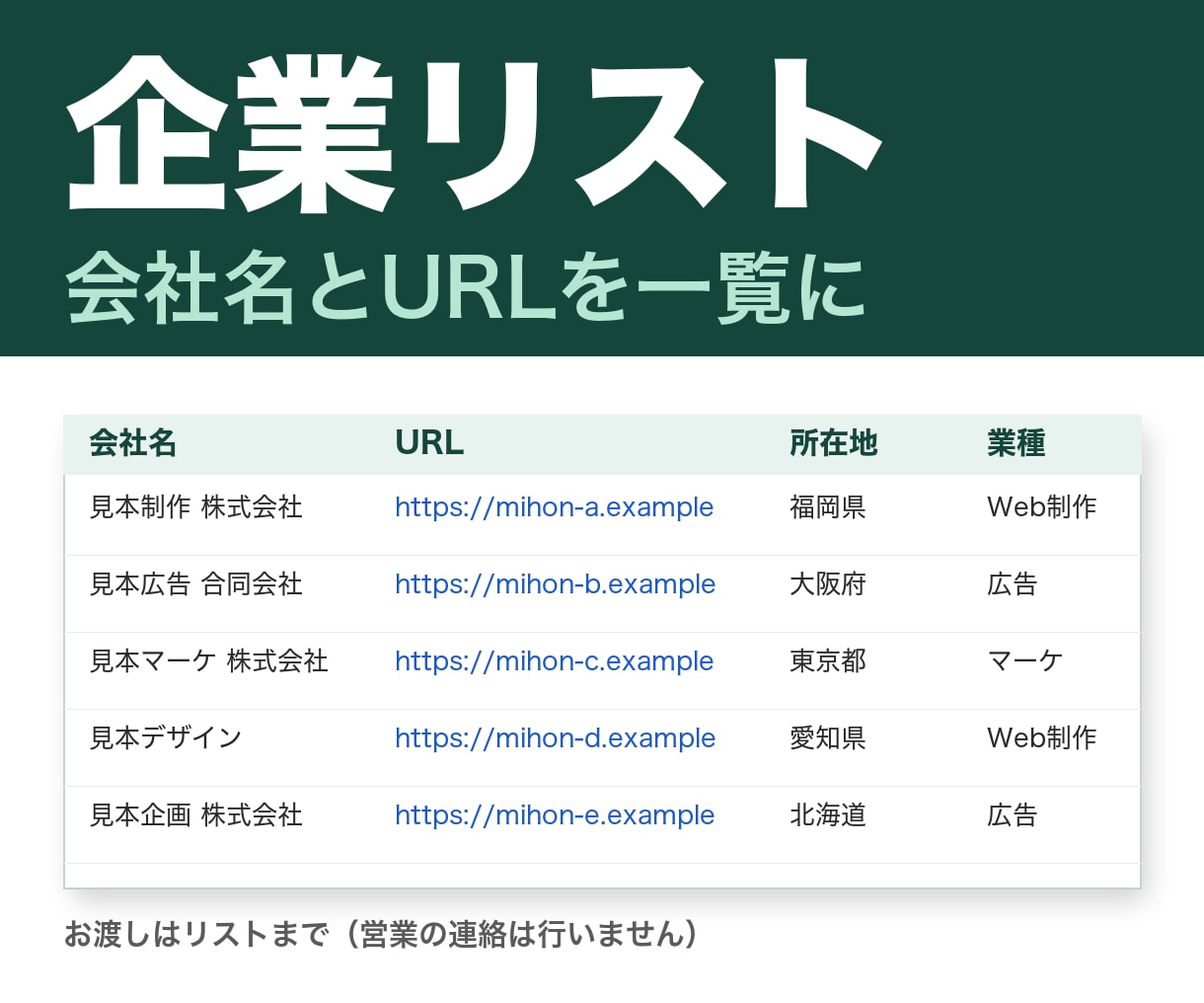Select company name 見本制作 株式会社
Image resolution: width=1204 pixels, height=1003 pixels.
195,507
